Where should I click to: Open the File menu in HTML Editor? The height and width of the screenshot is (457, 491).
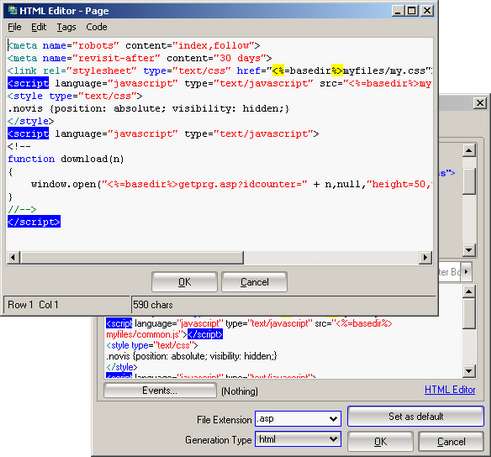tap(15, 27)
